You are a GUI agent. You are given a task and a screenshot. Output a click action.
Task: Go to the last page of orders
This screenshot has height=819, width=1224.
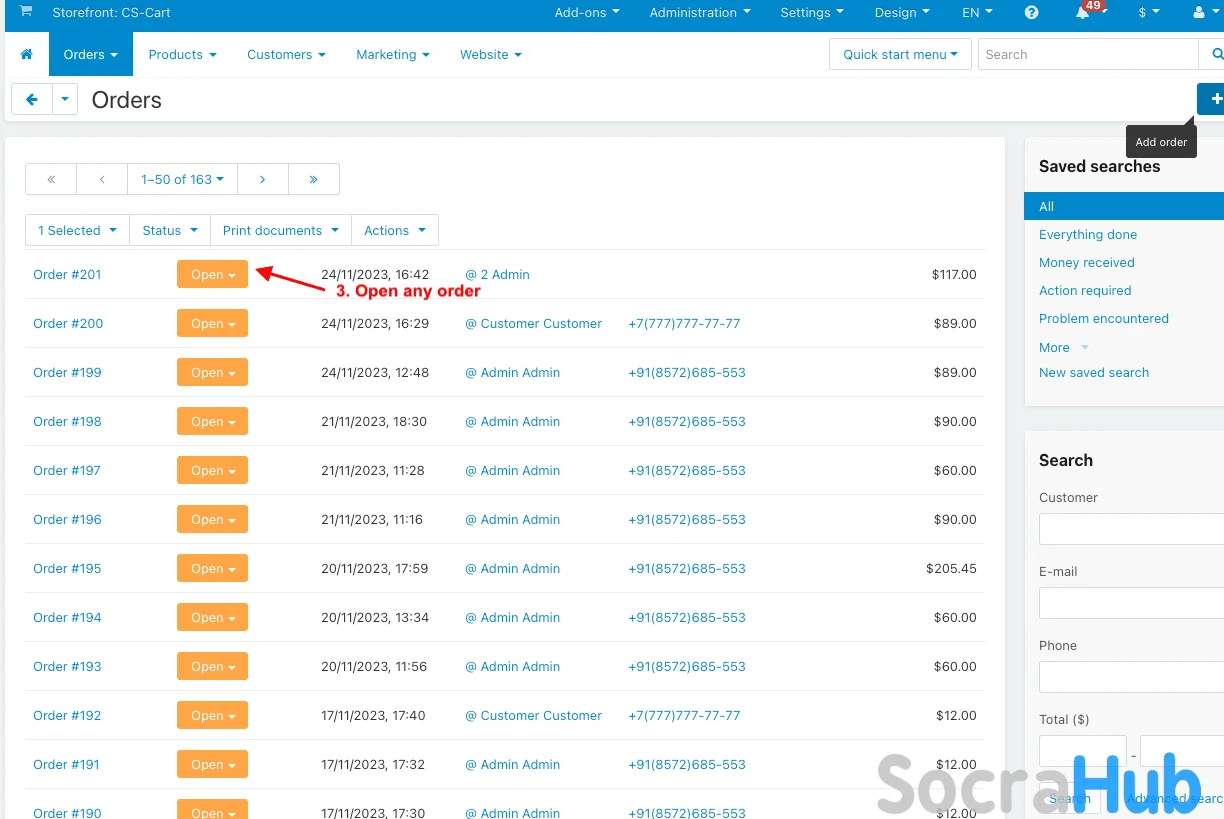[x=313, y=179]
